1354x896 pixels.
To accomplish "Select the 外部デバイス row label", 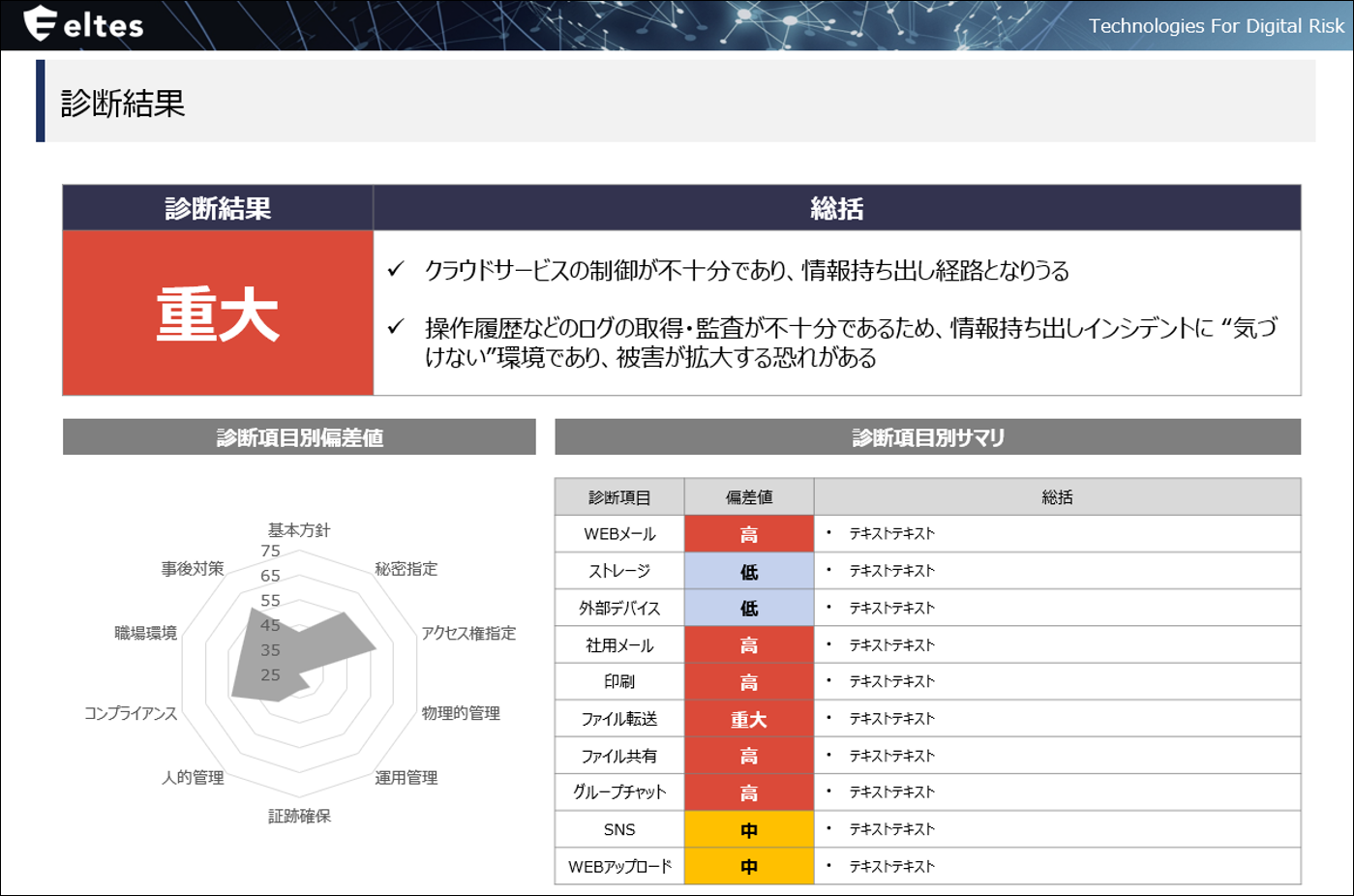I will (x=619, y=609).
